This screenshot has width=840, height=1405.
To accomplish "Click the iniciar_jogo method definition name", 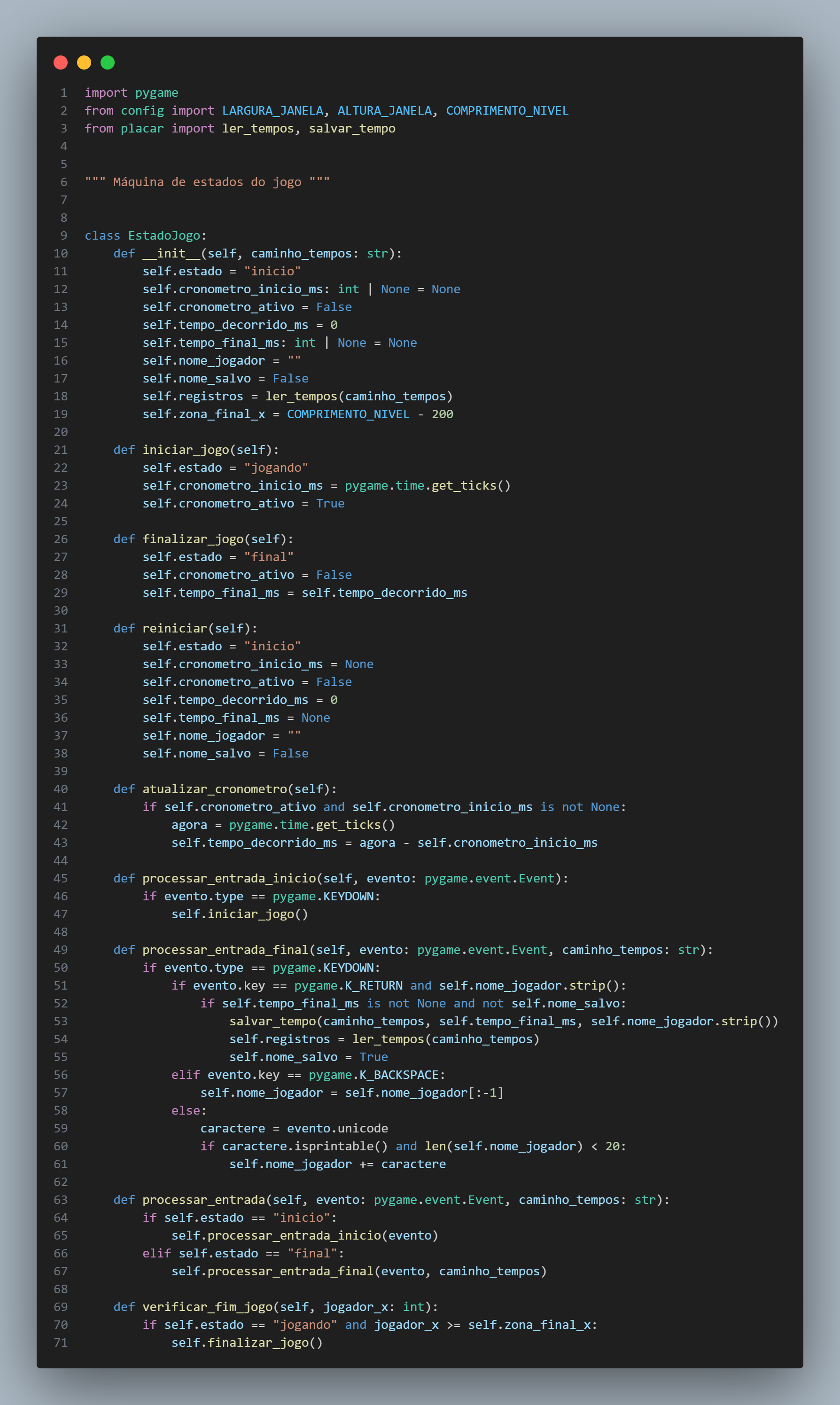I will tap(186, 450).
